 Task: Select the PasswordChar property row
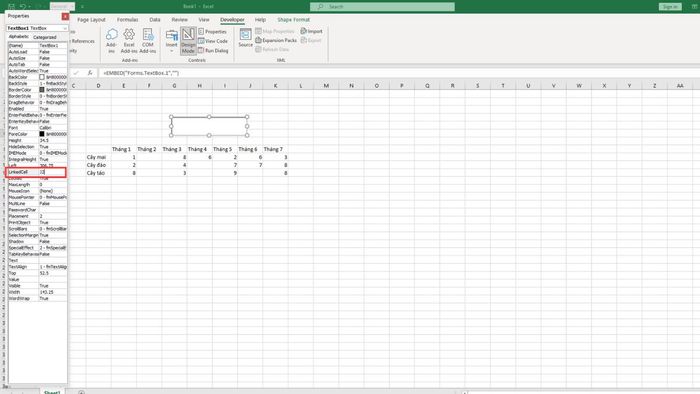[38, 210]
